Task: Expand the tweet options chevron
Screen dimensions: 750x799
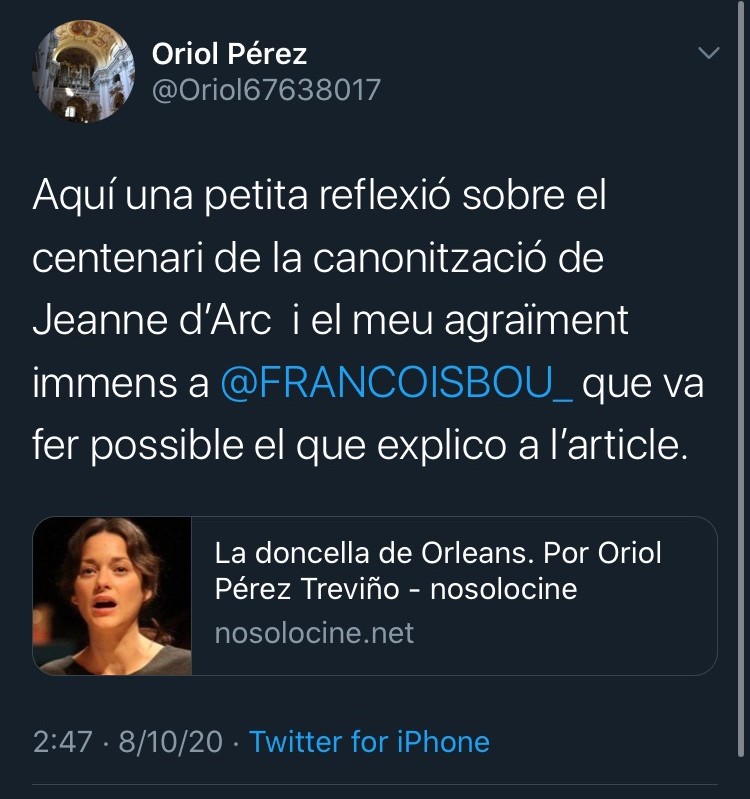Action: (708, 52)
